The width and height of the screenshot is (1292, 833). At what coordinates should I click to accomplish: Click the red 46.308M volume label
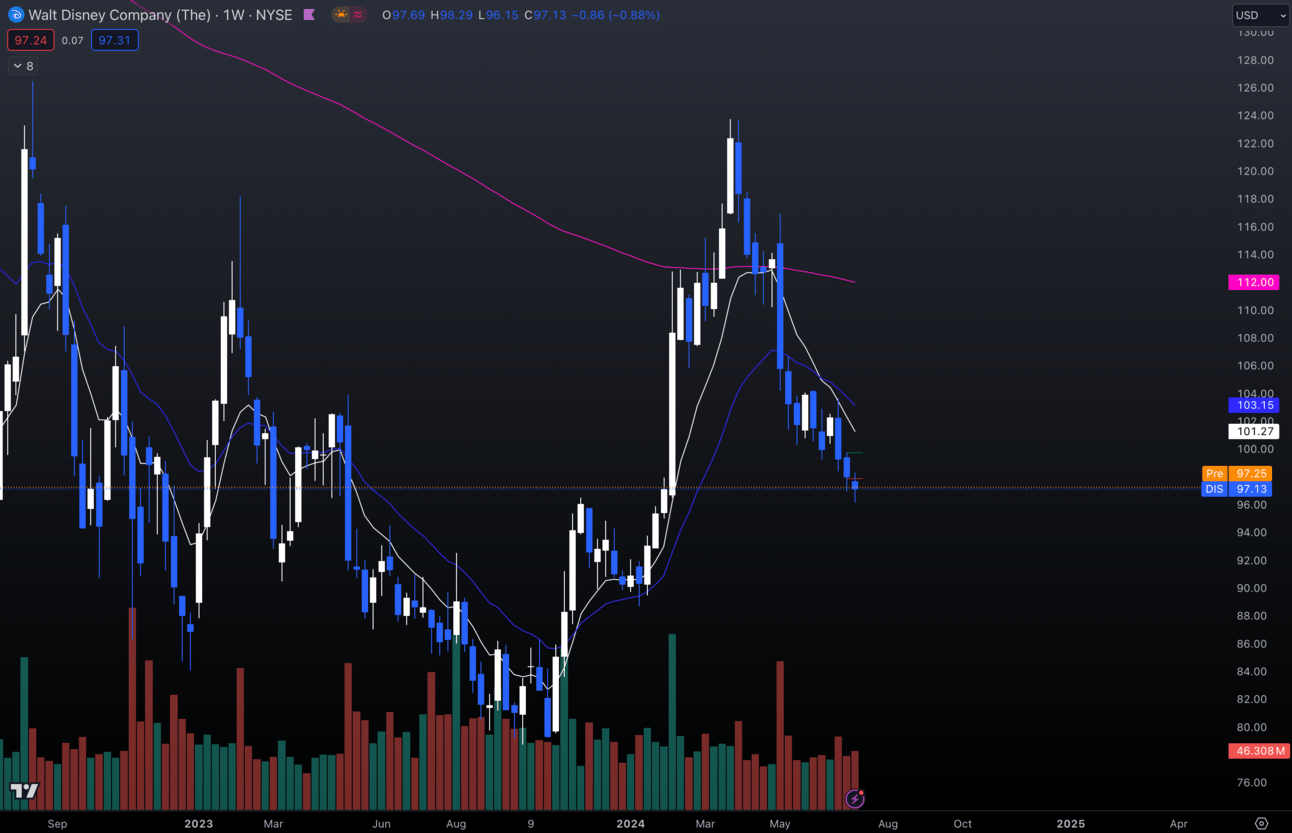pyautogui.click(x=1259, y=751)
